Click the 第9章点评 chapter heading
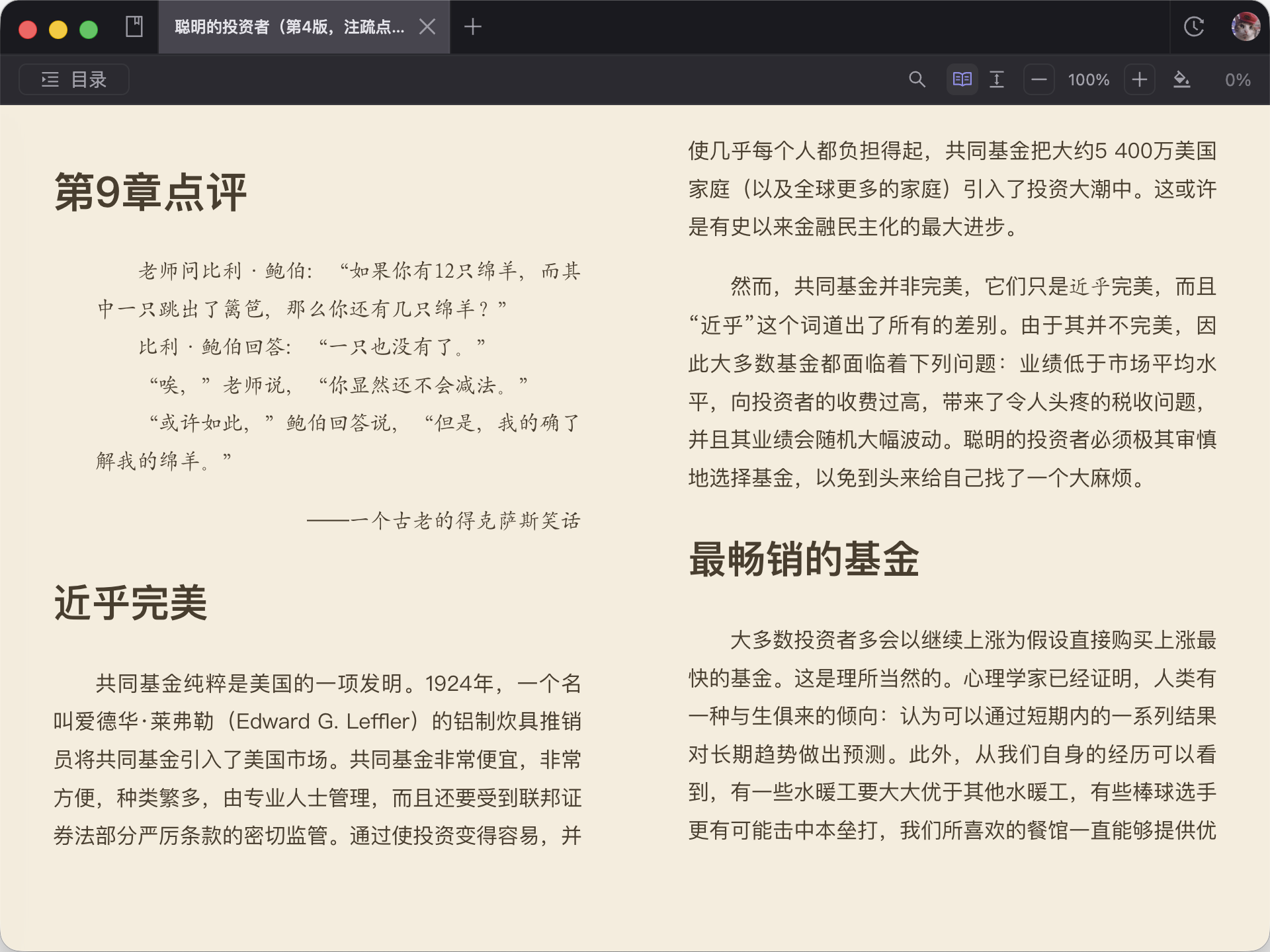 click(x=150, y=192)
